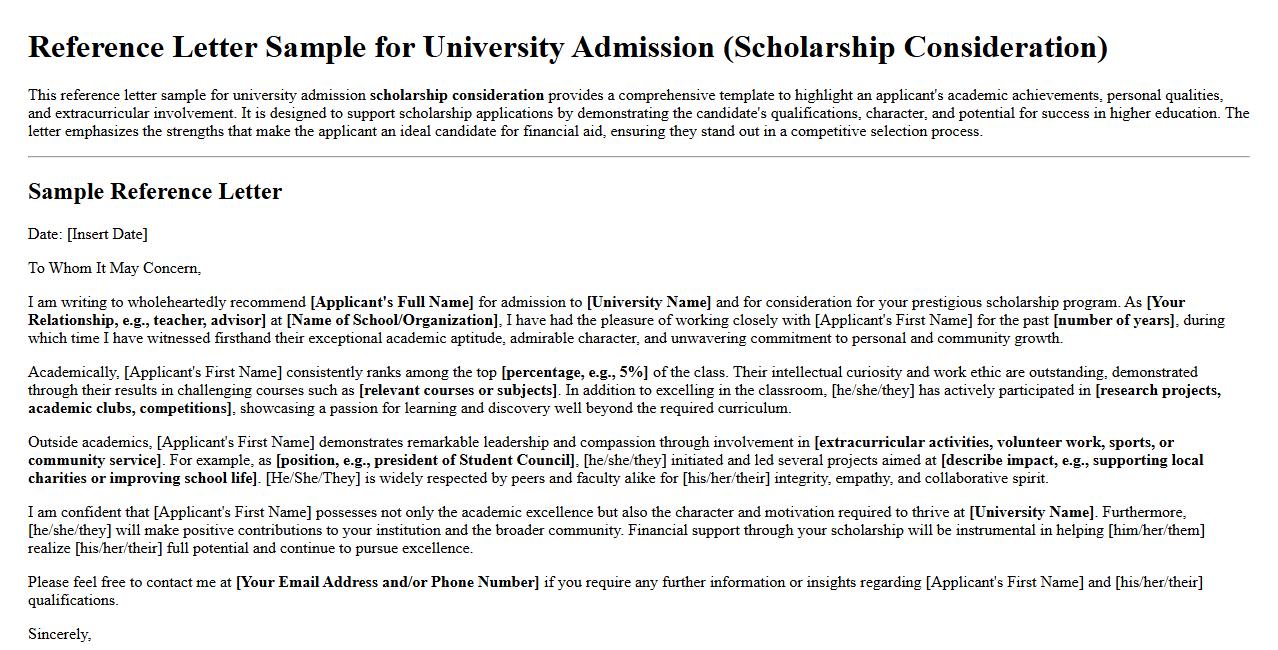Click "[Your Email Address and/or Phone Number]" placeholder
Screen dimensions: 1278x650
[387, 582]
